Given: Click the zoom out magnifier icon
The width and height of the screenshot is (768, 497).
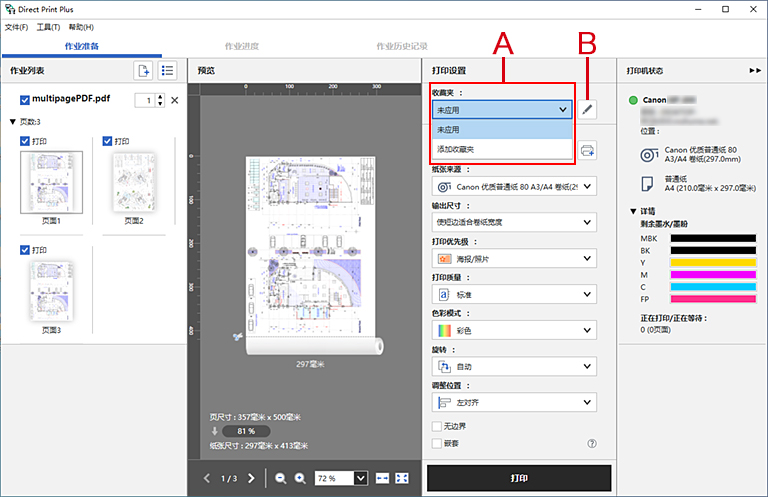Looking at the screenshot, I should (x=281, y=479).
